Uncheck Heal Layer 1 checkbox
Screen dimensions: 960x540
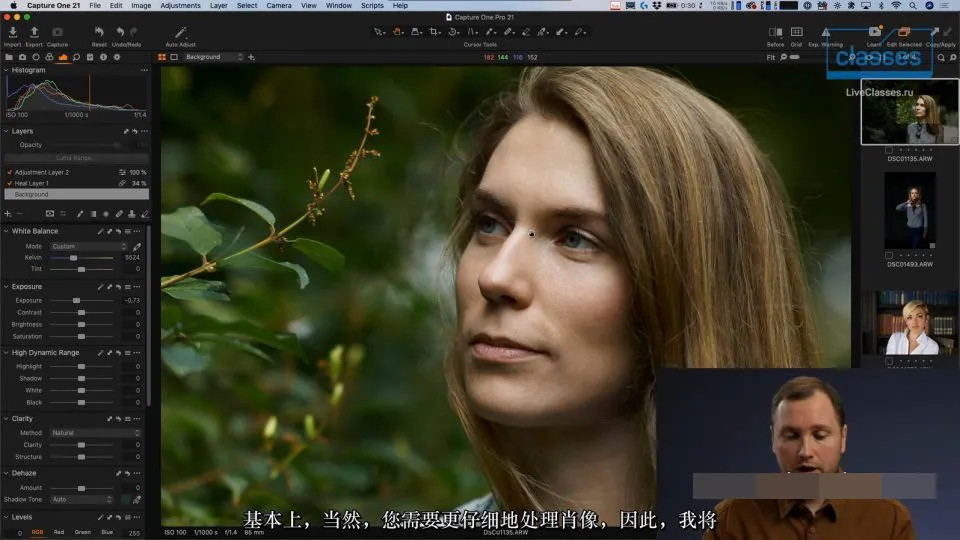tap(9, 183)
